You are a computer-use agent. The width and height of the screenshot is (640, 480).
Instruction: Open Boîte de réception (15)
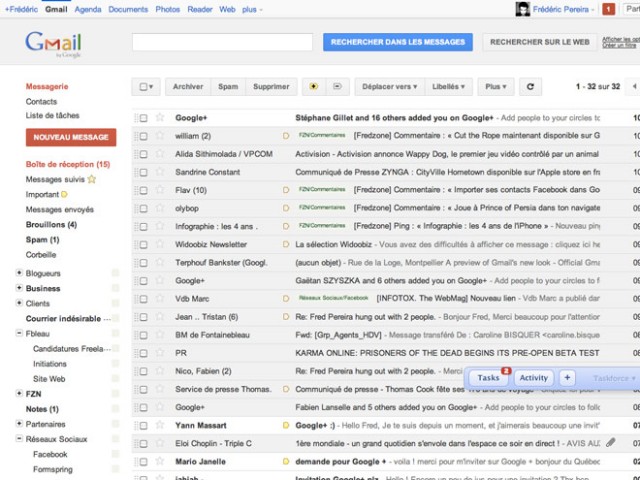pos(68,164)
